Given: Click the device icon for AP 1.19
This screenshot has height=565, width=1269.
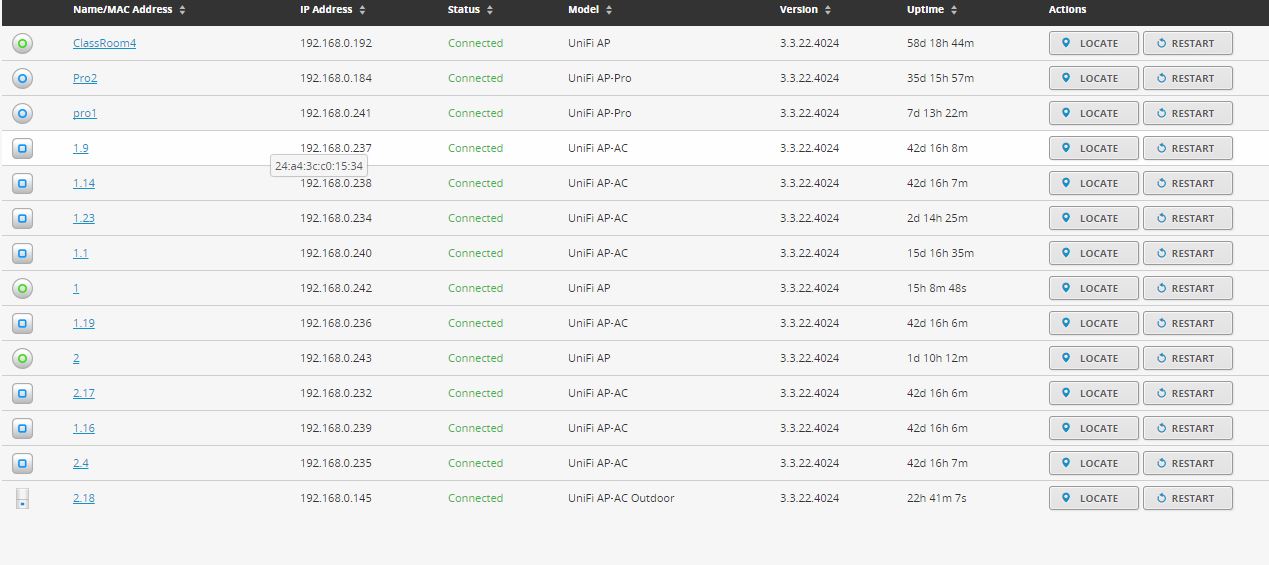Looking at the screenshot, I should 23,324.
